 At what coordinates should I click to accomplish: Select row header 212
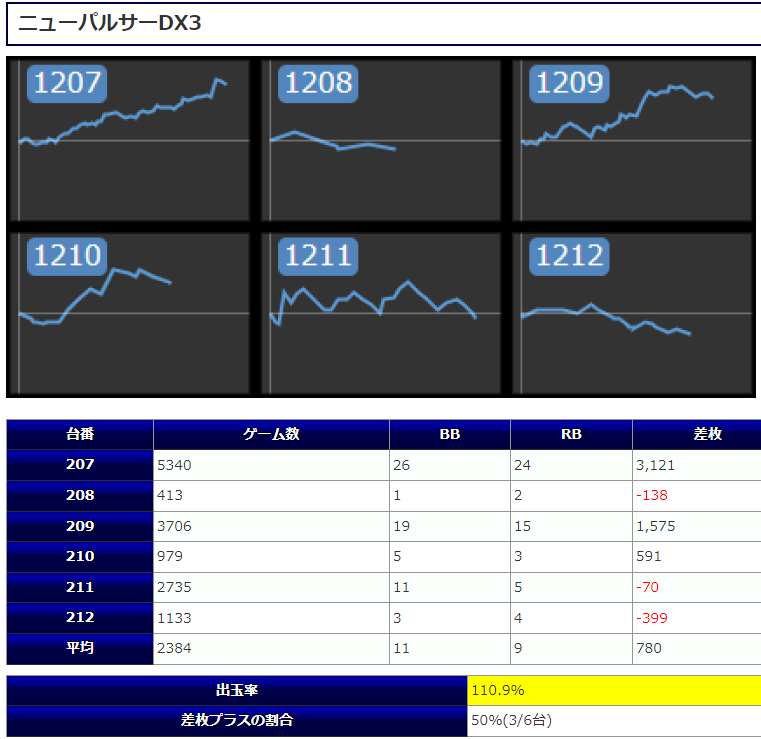pyautogui.click(x=80, y=618)
